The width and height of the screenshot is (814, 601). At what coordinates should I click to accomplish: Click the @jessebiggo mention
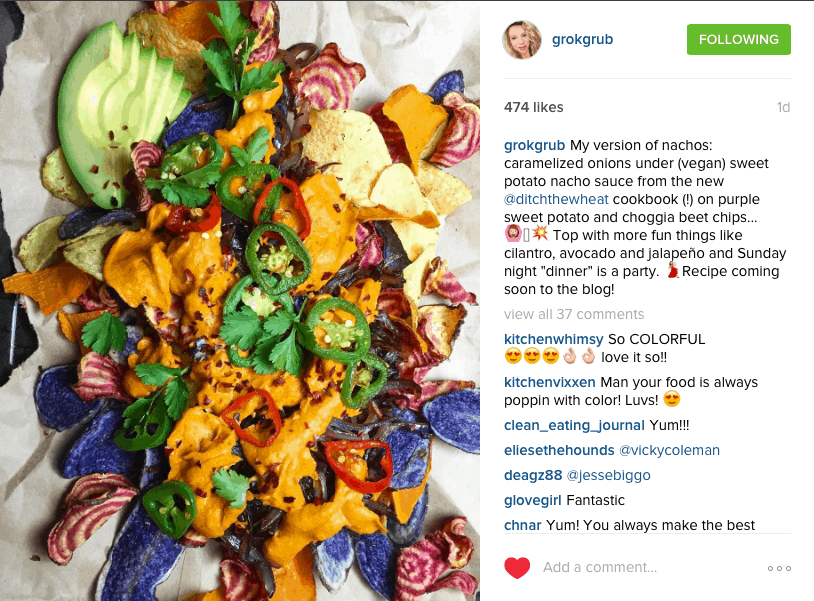608,475
